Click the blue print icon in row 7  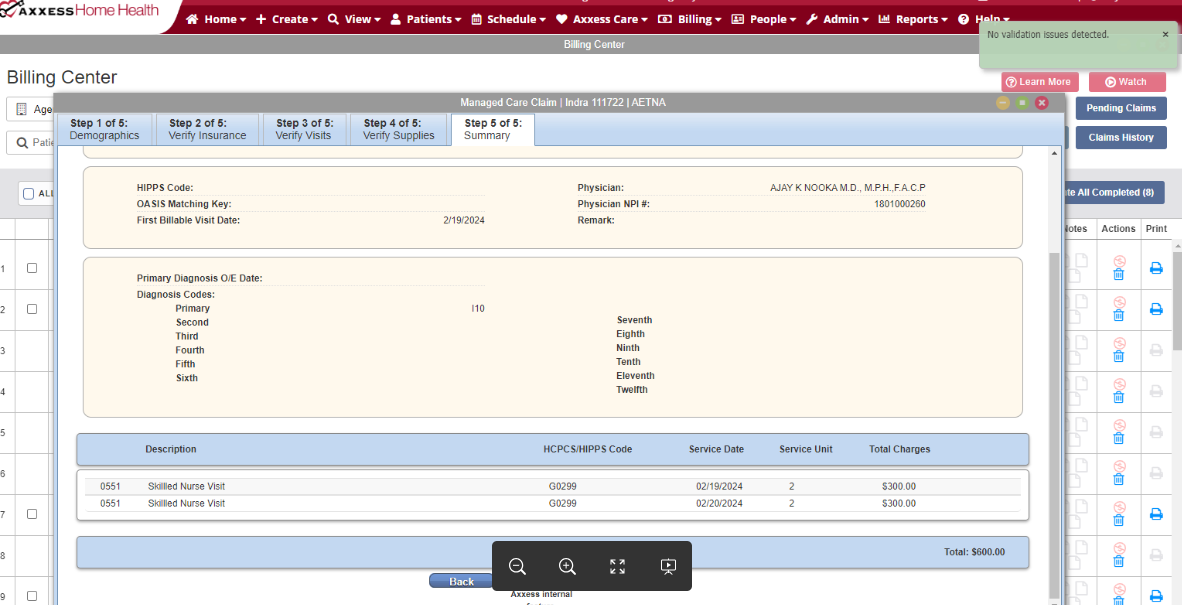[1156, 514]
